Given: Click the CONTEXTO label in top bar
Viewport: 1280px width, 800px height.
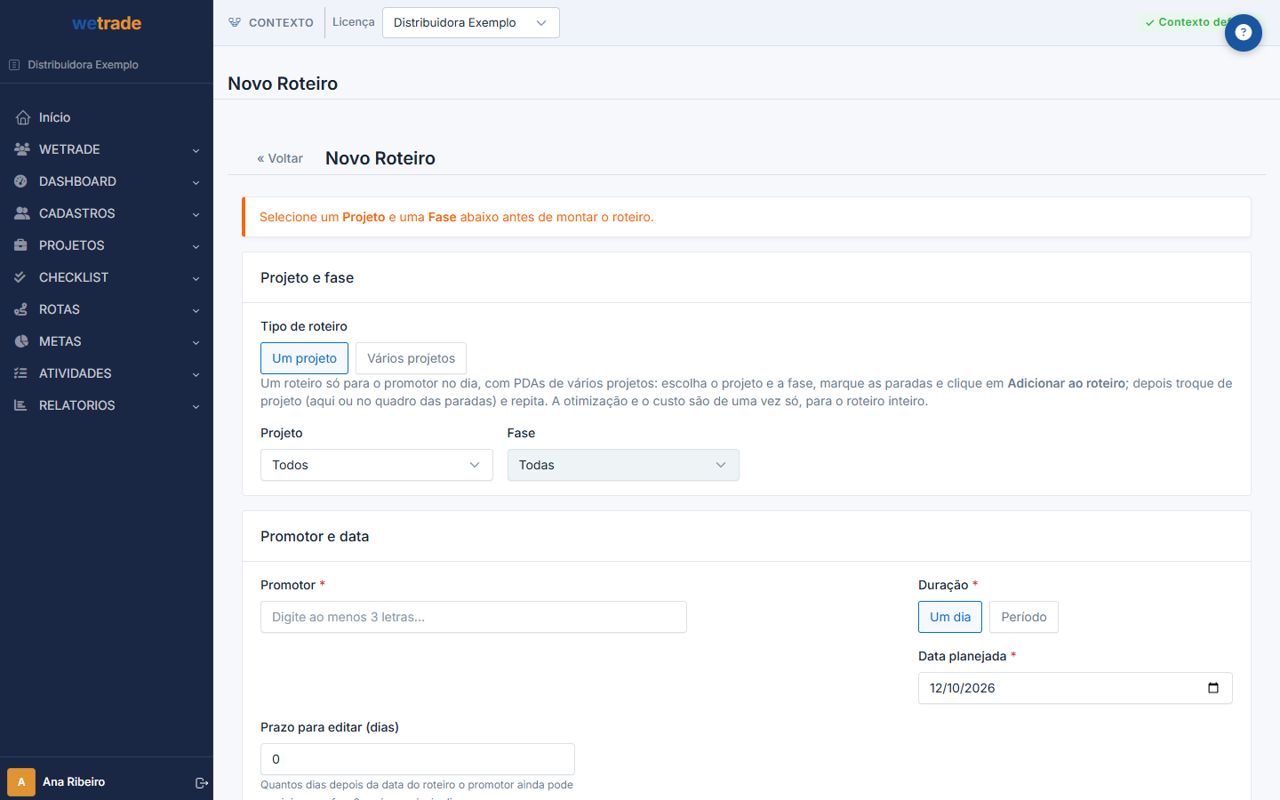Looking at the screenshot, I should (x=281, y=23).
